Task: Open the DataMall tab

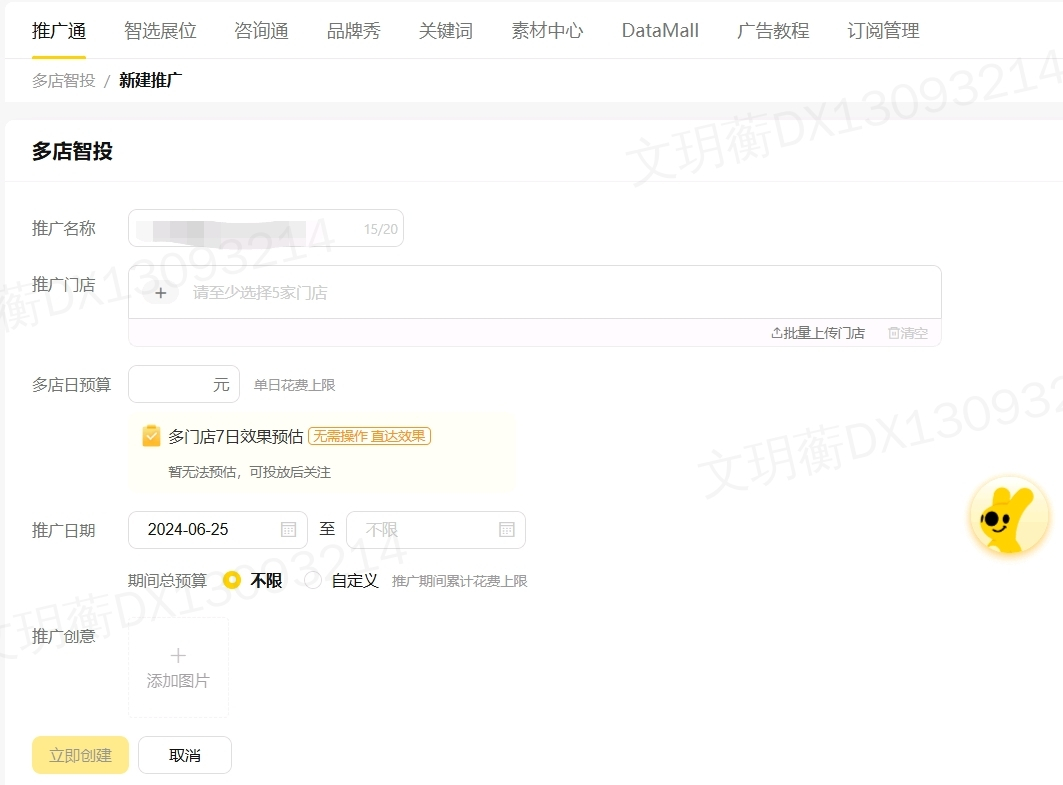Action: [660, 31]
